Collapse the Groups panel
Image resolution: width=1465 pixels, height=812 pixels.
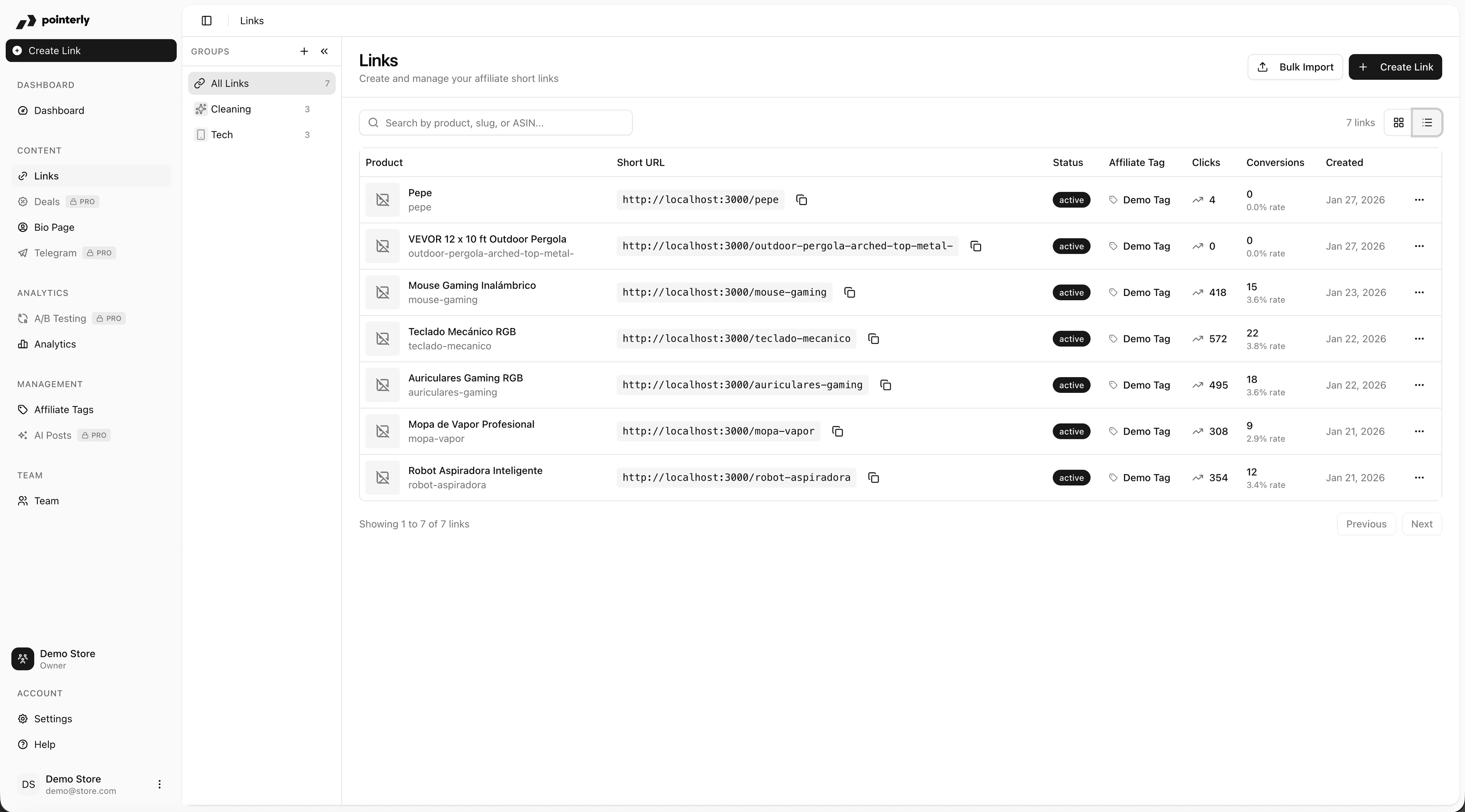pyautogui.click(x=324, y=51)
